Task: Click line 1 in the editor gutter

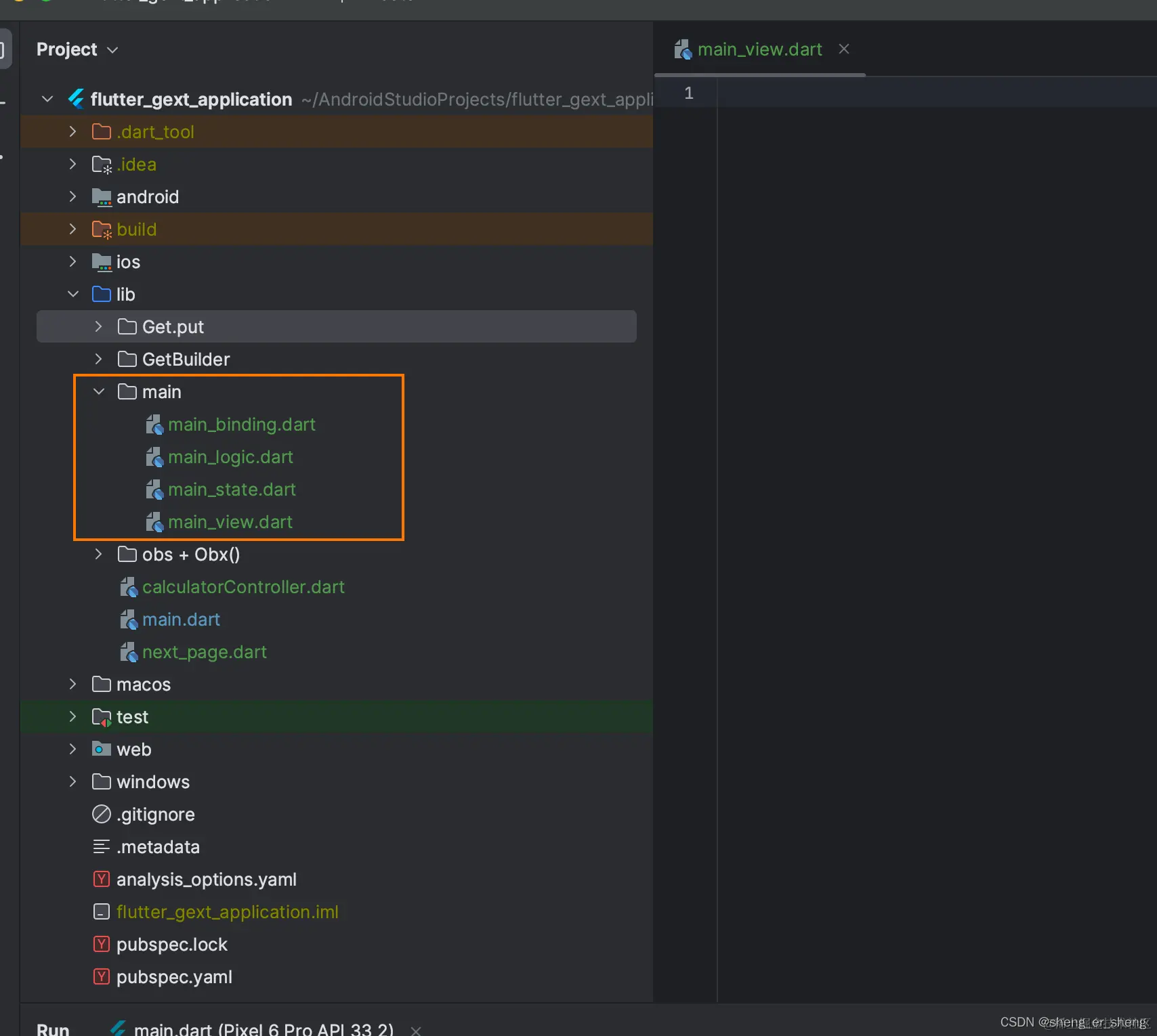Action: (689, 93)
